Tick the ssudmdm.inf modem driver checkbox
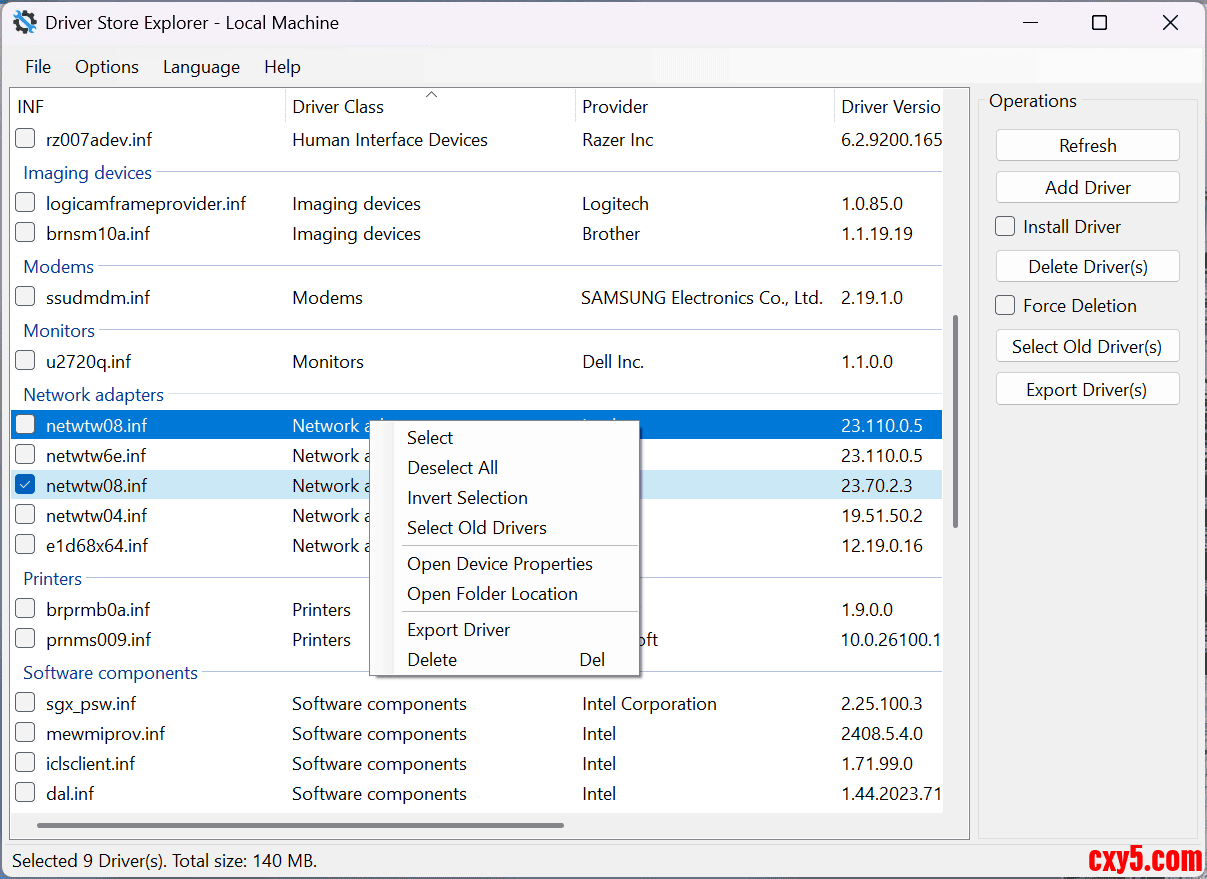This screenshot has width=1207, height=879. [26, 297]
